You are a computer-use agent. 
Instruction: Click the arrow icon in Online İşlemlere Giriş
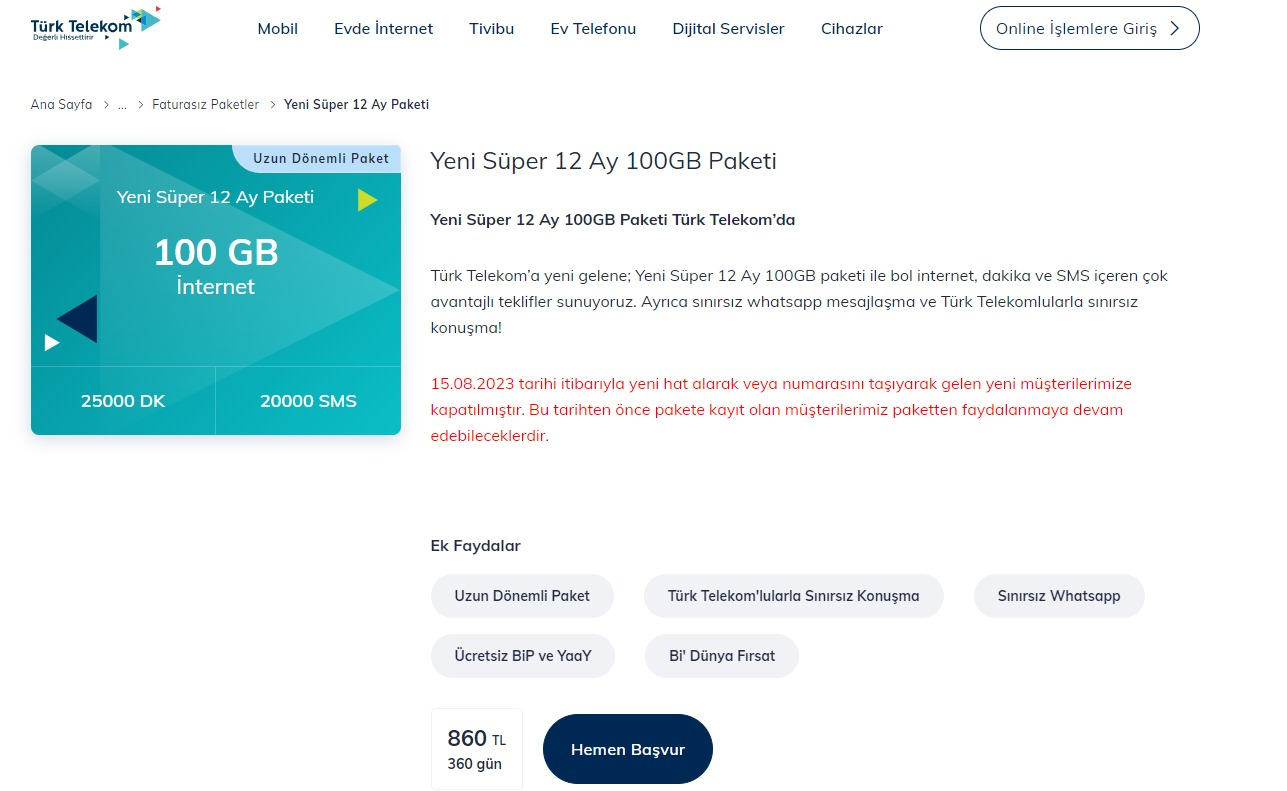[x=1174, y=29]
